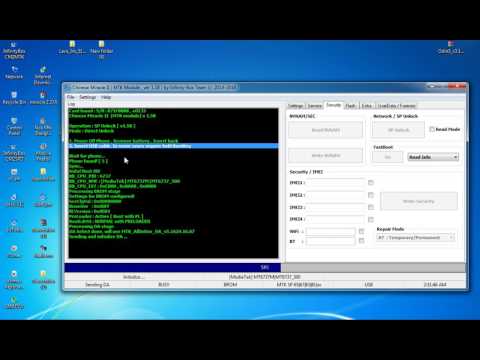The width and height of the screenshot is (480, 360).
Task: Click the IMEI3 input field
Action: (x=336, y=207)
